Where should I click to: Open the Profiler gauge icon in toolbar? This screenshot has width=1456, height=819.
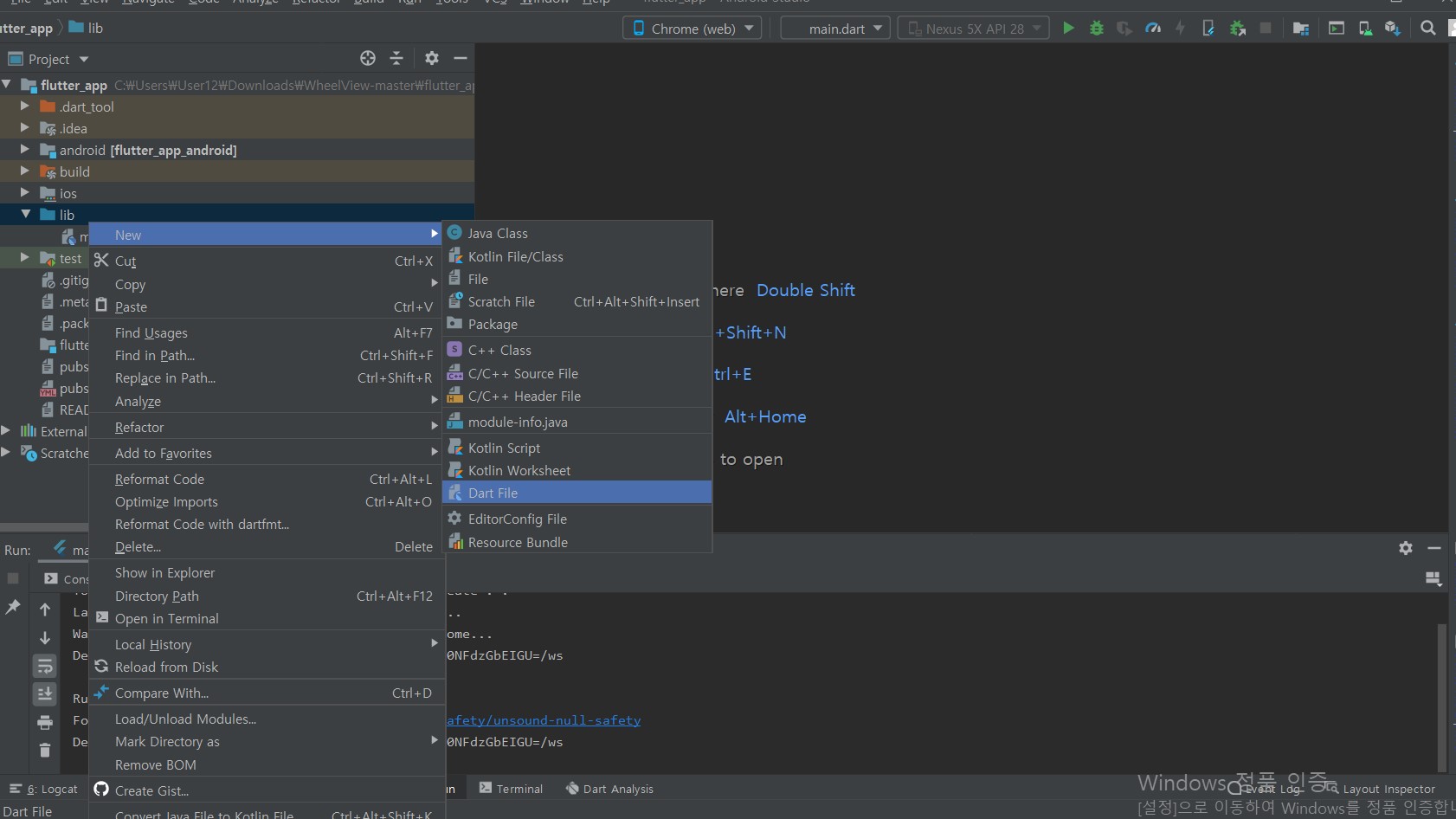pyautogui.click(x=1152, y=29)
